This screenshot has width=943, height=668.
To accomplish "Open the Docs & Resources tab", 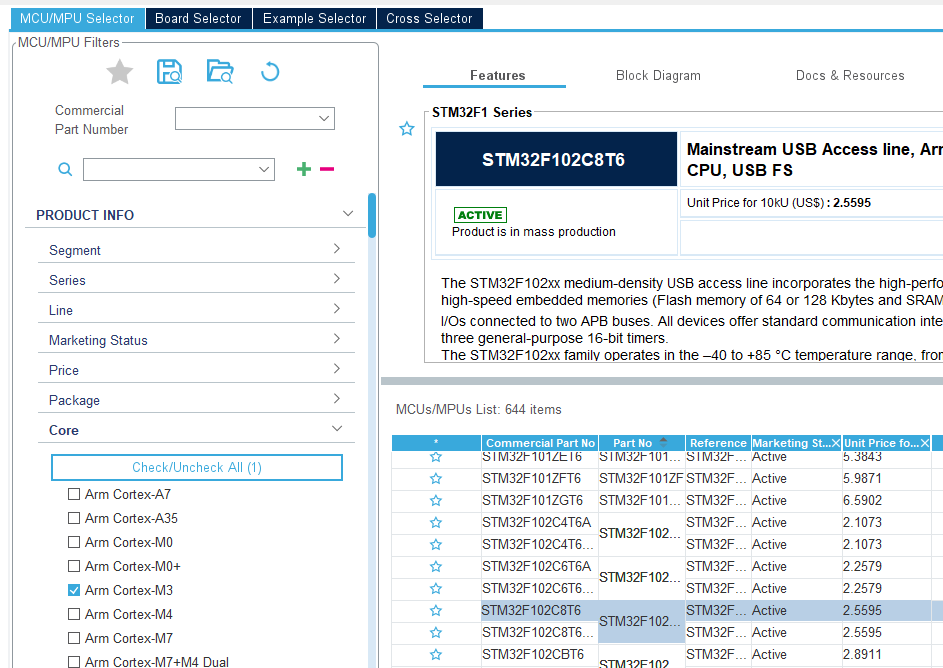I will click(x=850, y=76).
